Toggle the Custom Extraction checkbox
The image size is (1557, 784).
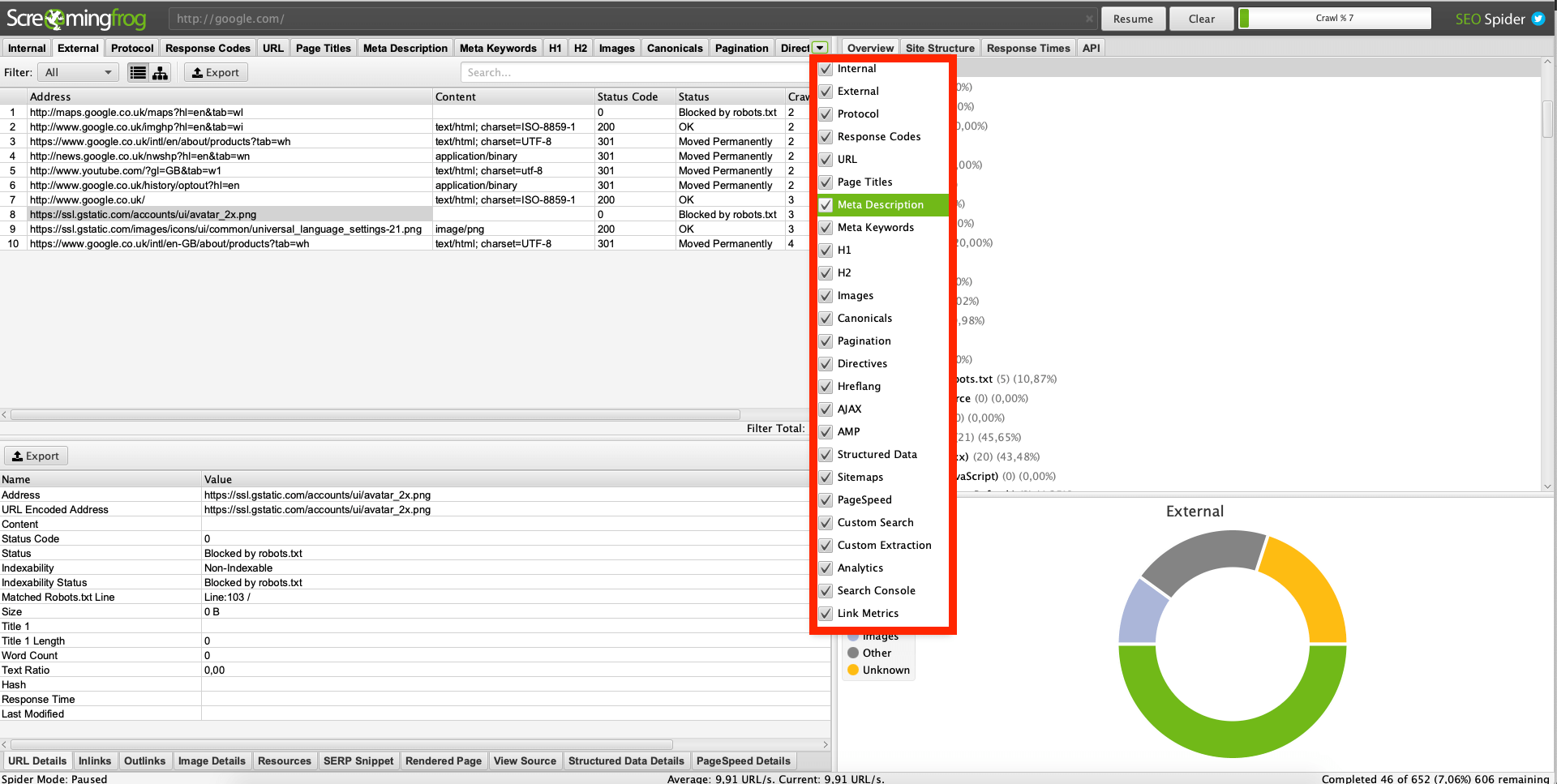click(826, 546)
